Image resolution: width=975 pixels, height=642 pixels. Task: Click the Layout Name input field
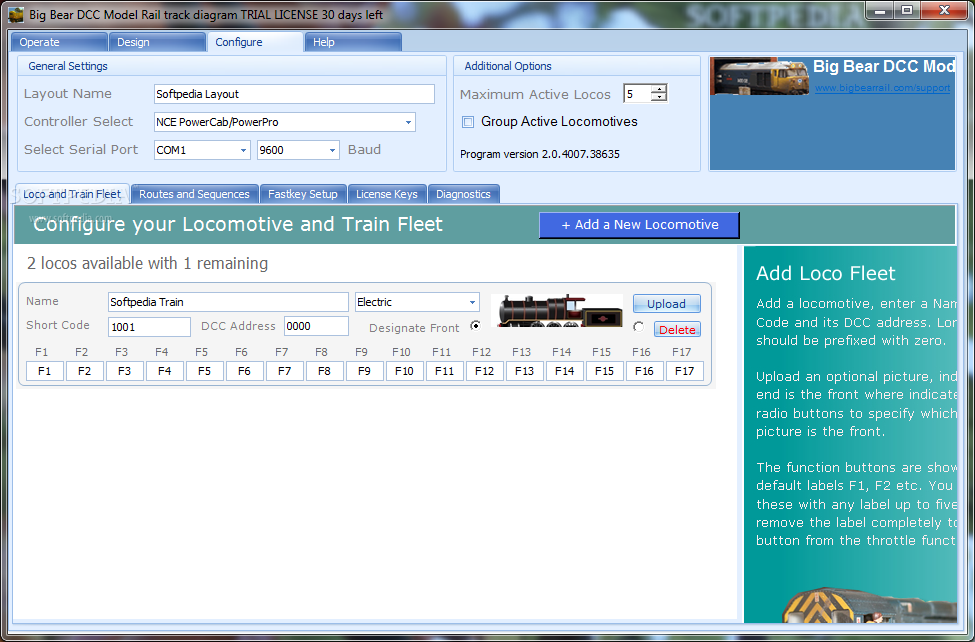click(x=294, y=94)
